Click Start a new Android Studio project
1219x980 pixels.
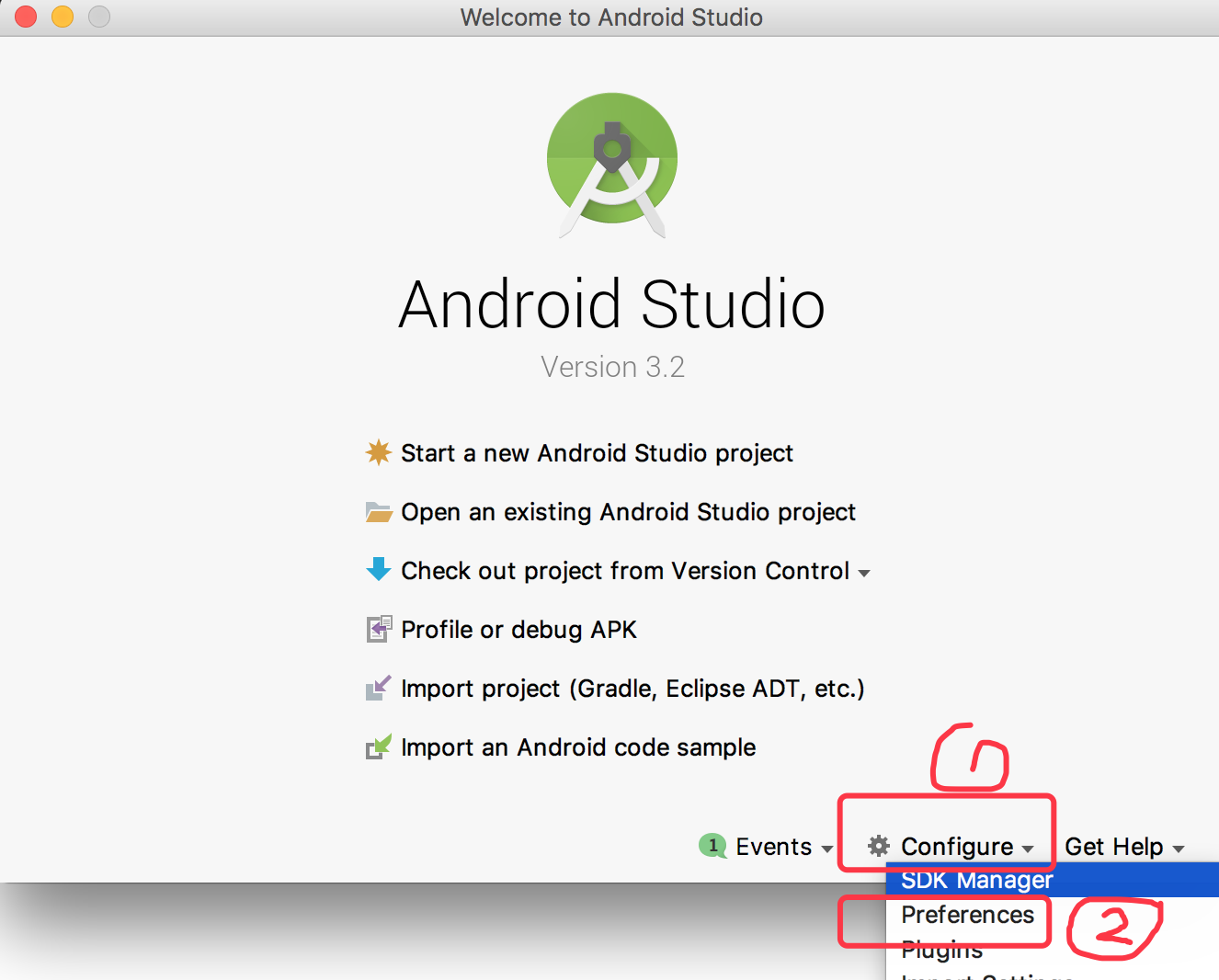[x=597, y=452]
